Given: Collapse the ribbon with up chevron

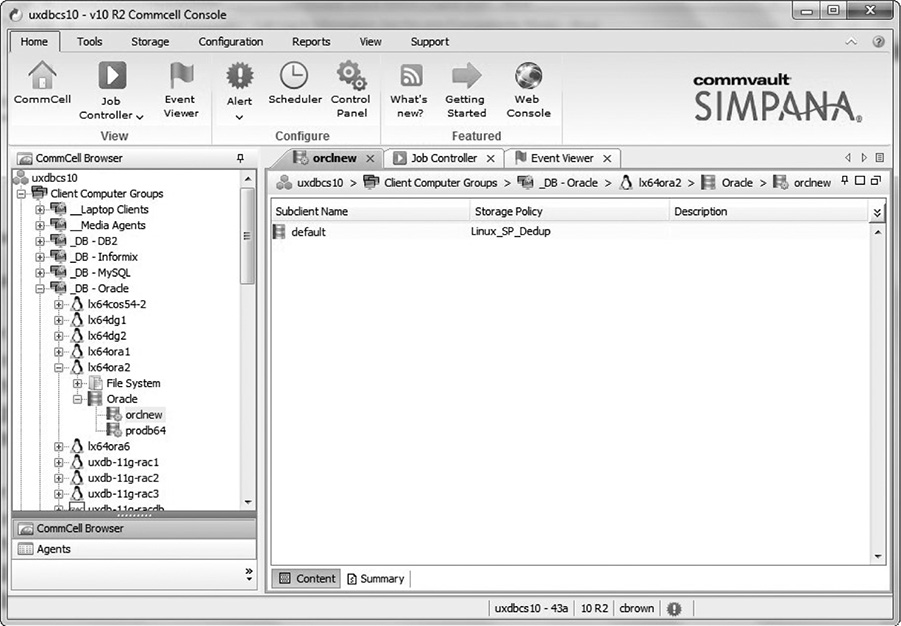Looking at the screenshot, I should (x=851, y=42).
